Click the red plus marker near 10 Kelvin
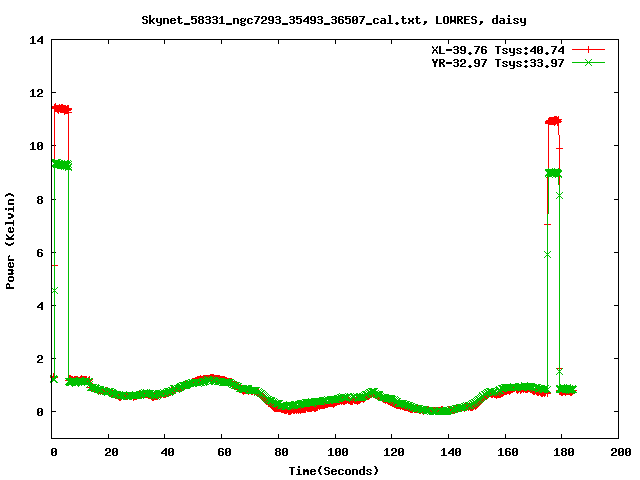Image resolution: width=640 pixels, height=480 pixels. [x=560, y=149]
